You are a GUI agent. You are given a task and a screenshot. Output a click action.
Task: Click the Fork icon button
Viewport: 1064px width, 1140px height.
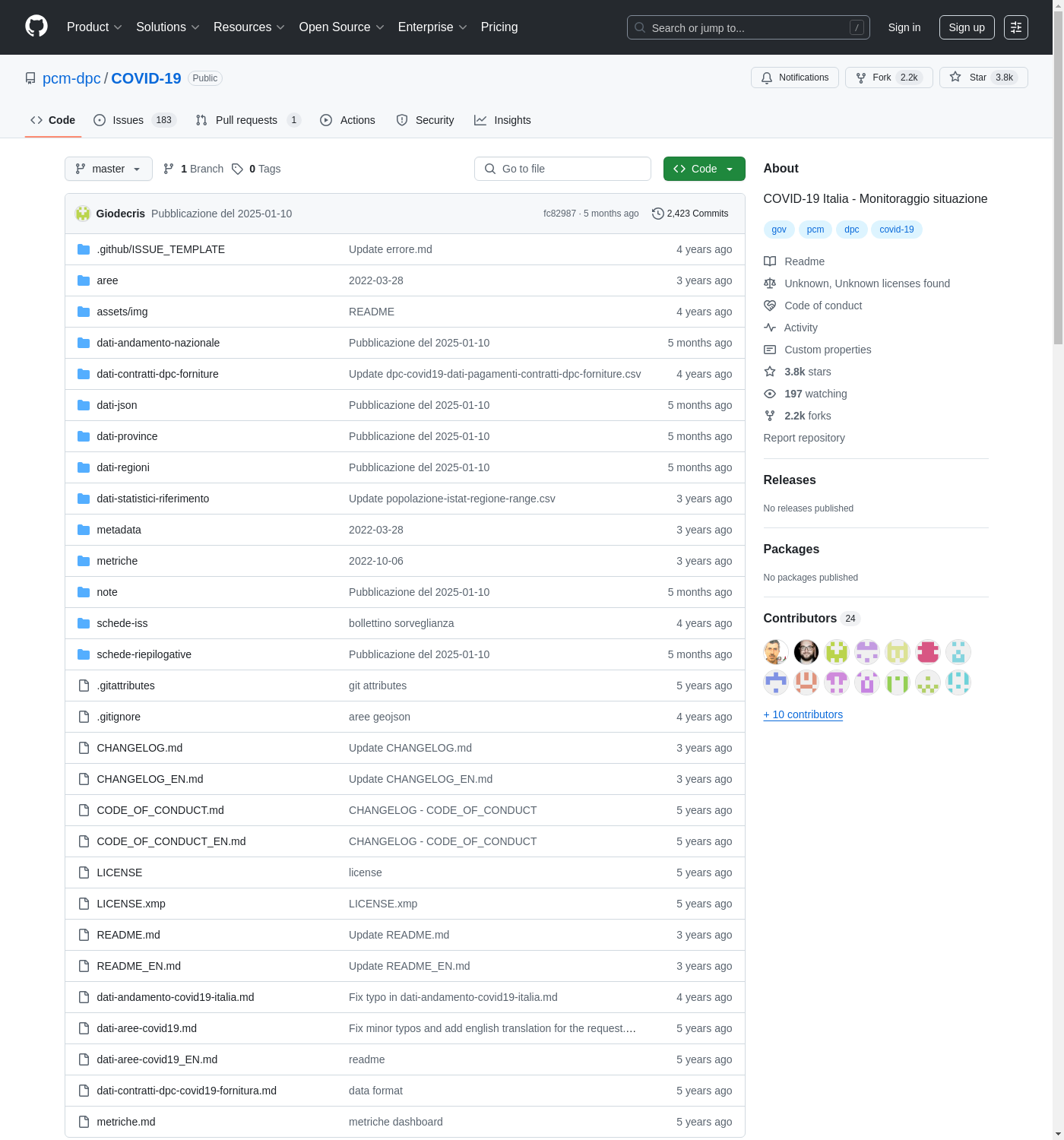pyautogui.click(x=861, y=78)
